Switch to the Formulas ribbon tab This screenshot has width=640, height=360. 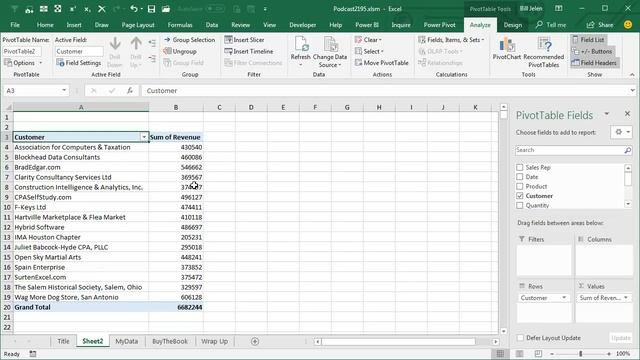click(180, 25)
